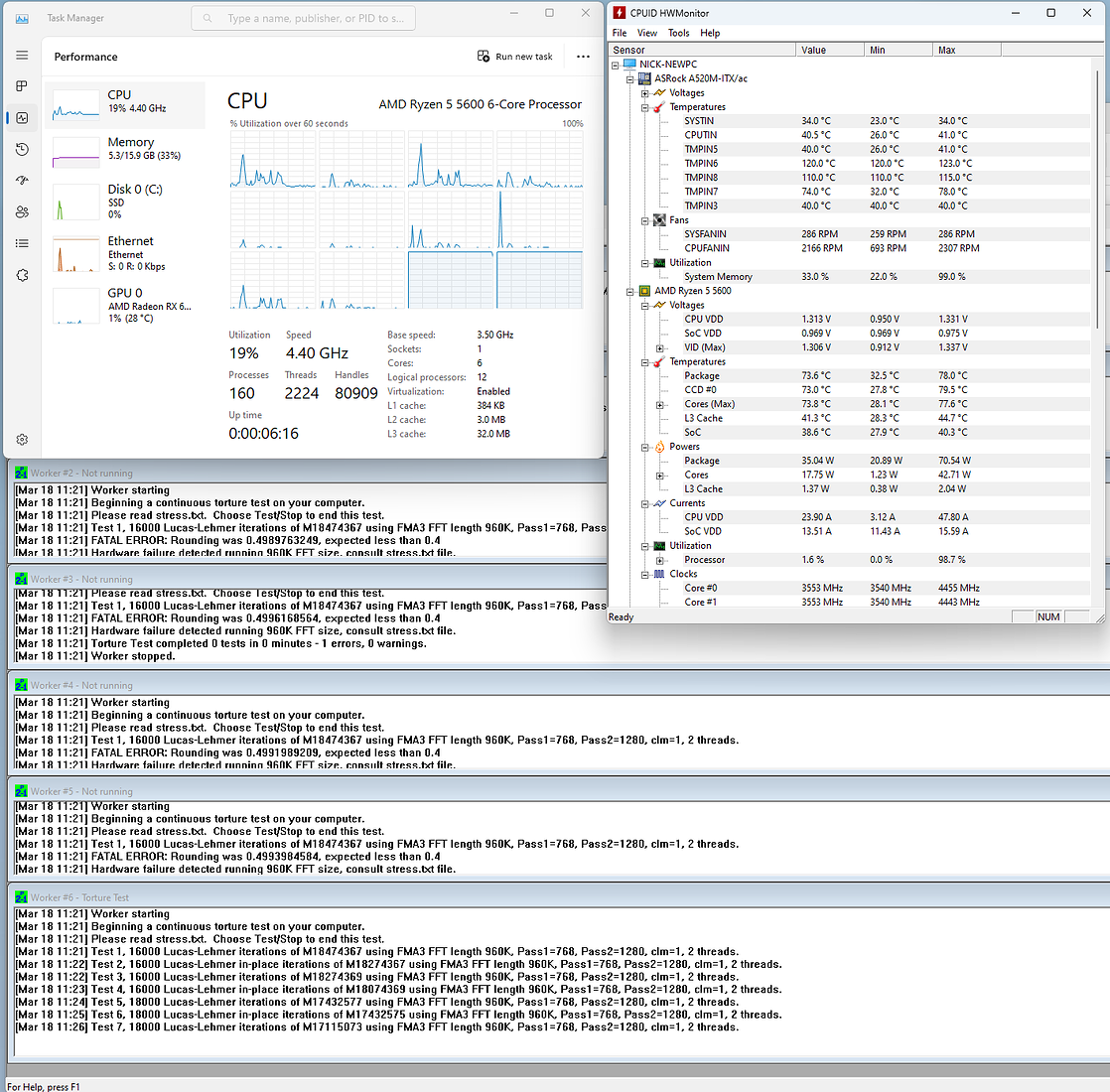1110x1092 pixels.
Task: Expand ASRock motherboard Voltages node
Action: tap(644, 93)
